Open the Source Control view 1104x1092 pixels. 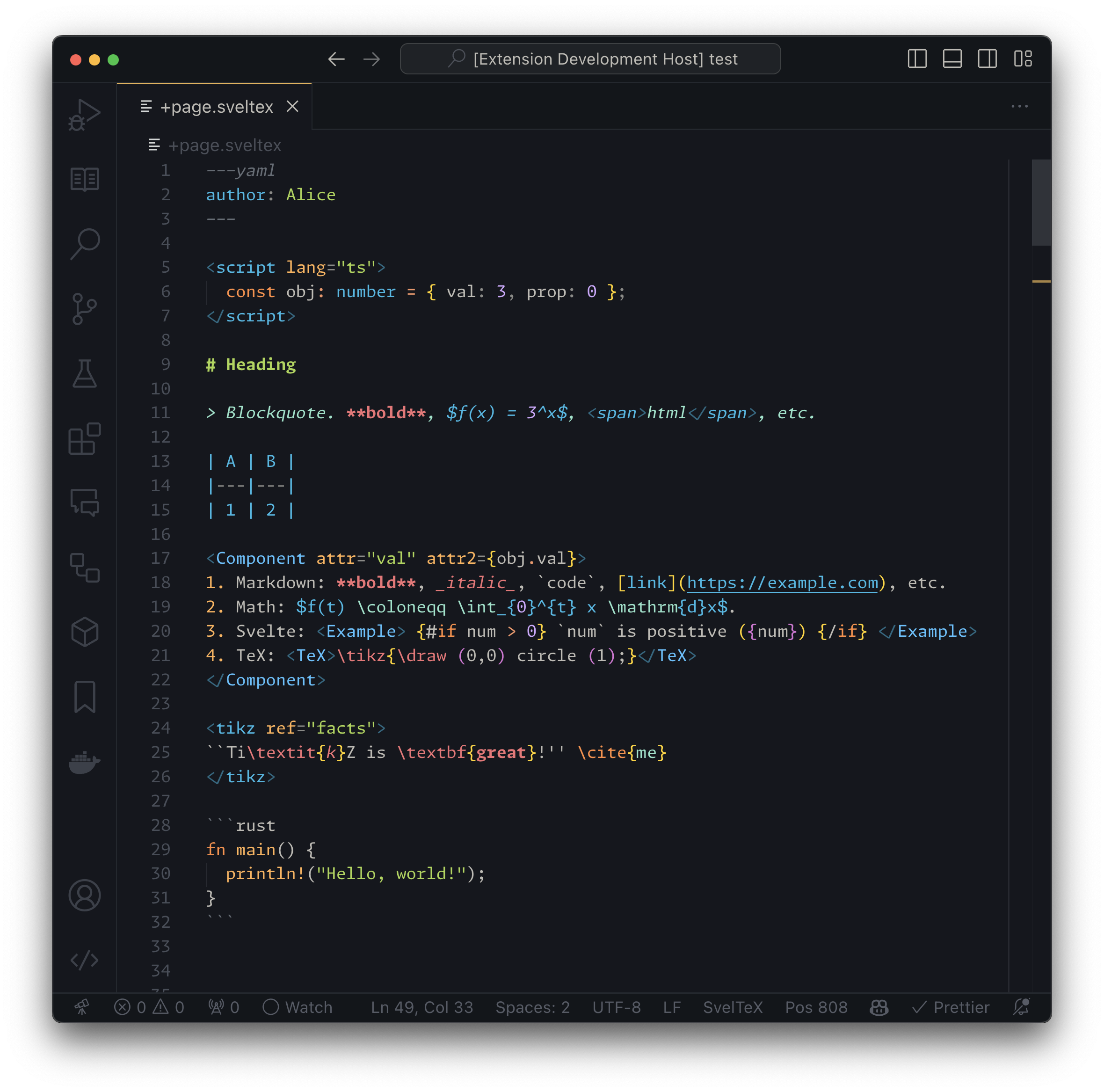[85, 309]
